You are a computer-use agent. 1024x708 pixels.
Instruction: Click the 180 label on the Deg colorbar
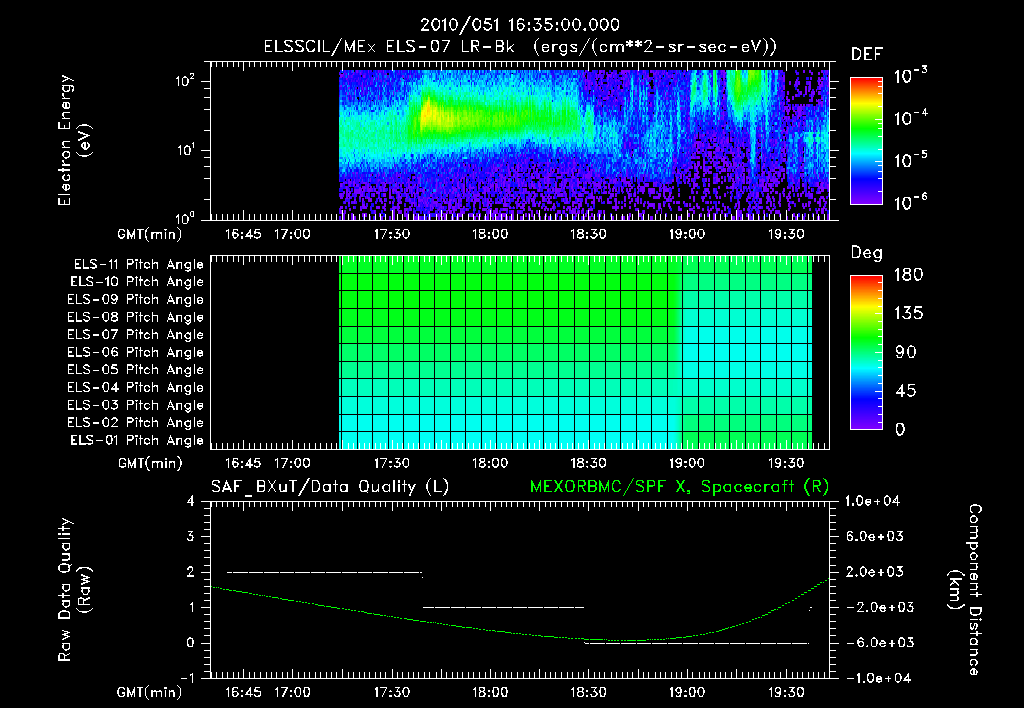[908, 275]
